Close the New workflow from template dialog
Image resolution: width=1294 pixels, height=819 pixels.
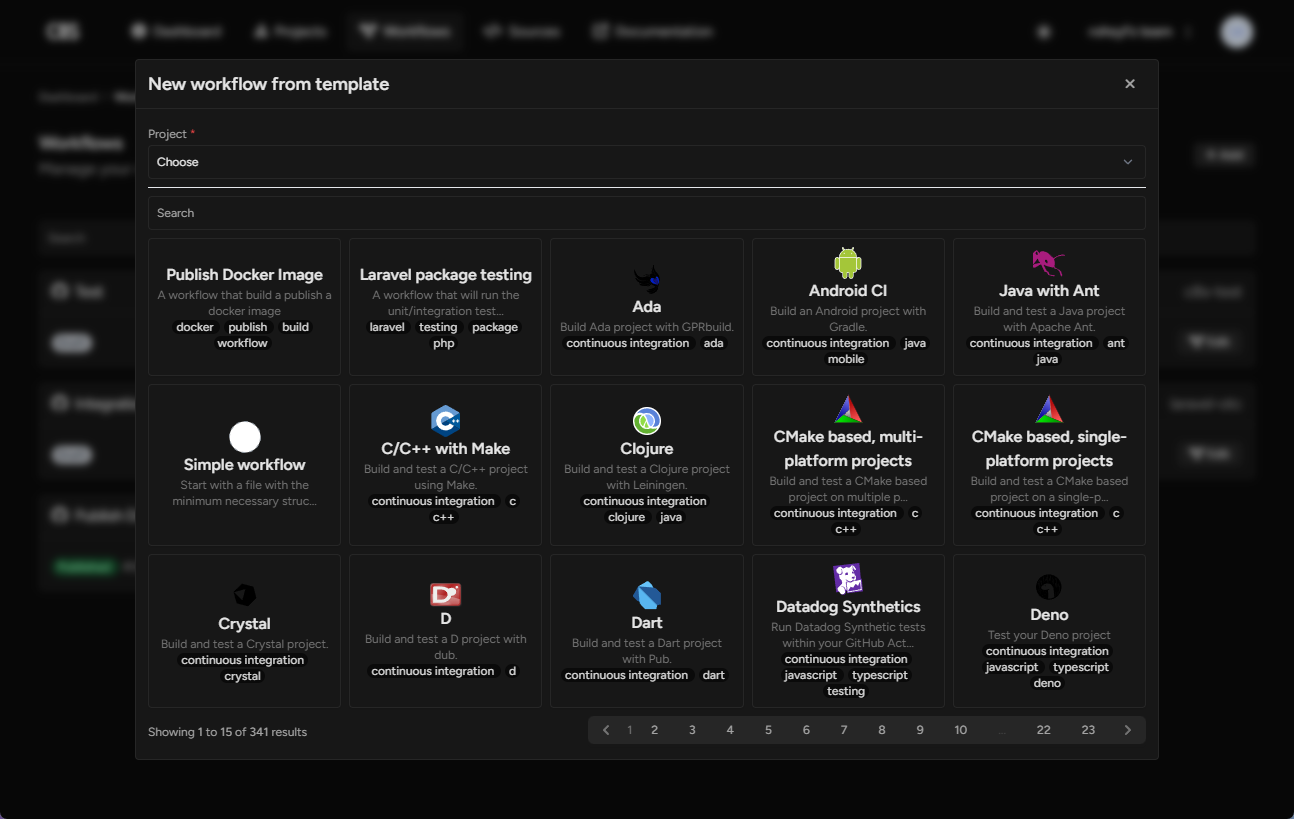click(1130, 84)
